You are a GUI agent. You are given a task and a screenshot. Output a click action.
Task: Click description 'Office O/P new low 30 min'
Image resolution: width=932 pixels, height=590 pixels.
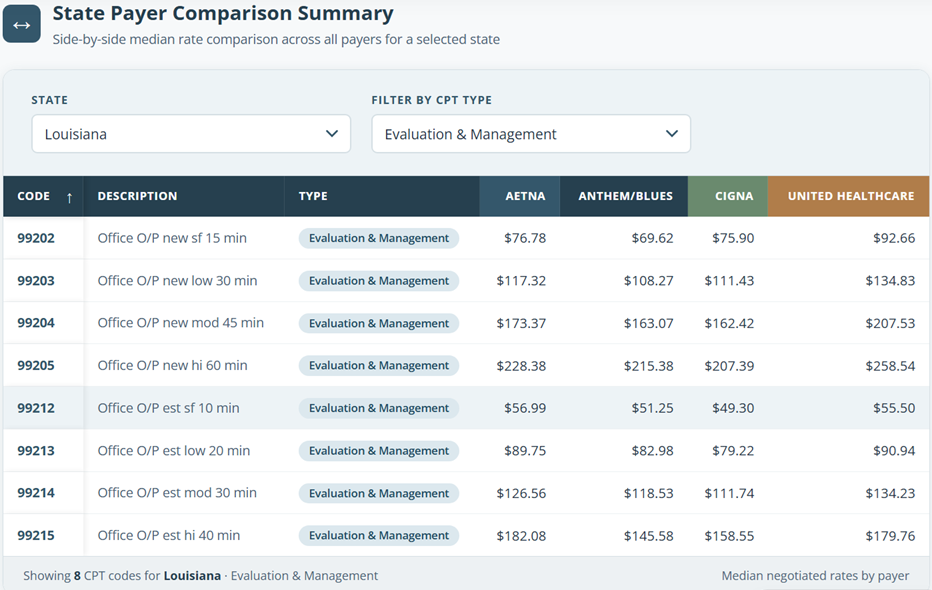click(x=177, y=280)
